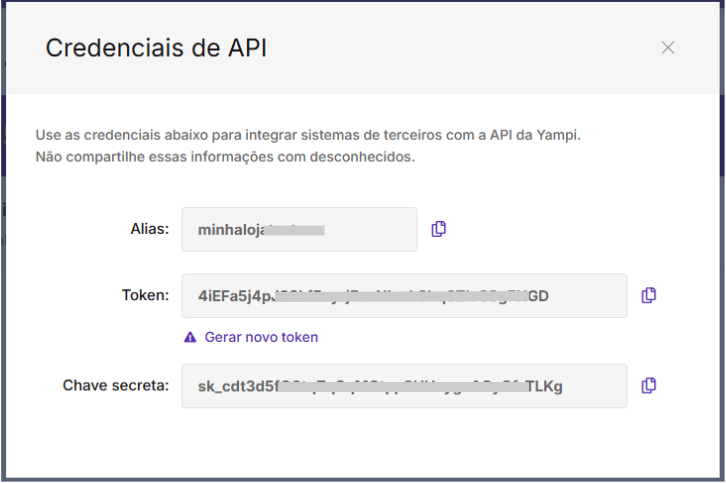This screenshot has width=726, height=483.
Task: Copy the Chave secreta via its copy icon
Action: click(648, 385)
